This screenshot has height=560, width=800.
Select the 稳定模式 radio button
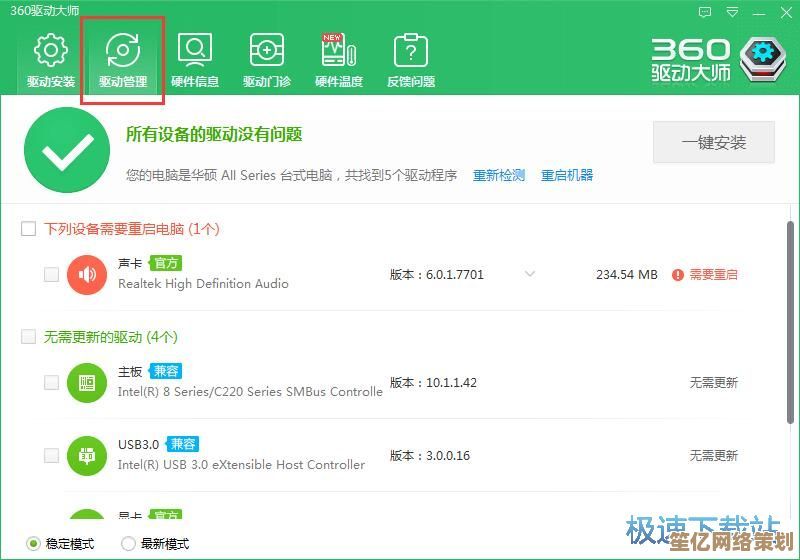[x=33, y=544]
